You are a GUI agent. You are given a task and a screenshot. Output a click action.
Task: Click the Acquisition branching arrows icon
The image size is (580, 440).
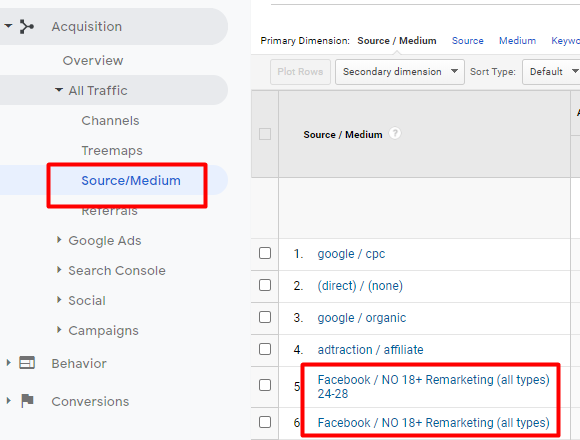click(x=27, y=27)
